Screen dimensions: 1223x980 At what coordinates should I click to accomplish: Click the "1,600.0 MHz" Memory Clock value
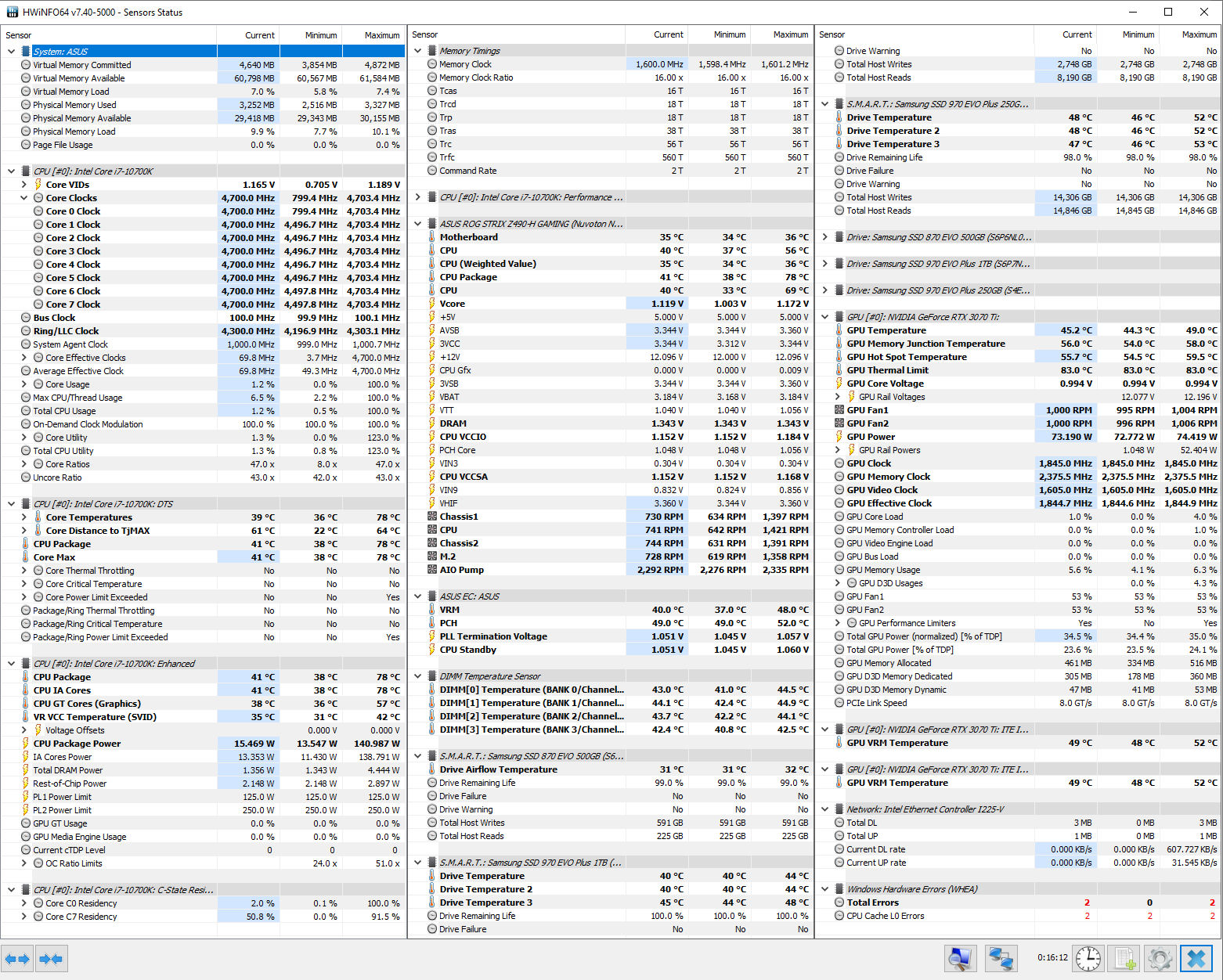pos(659,64)
